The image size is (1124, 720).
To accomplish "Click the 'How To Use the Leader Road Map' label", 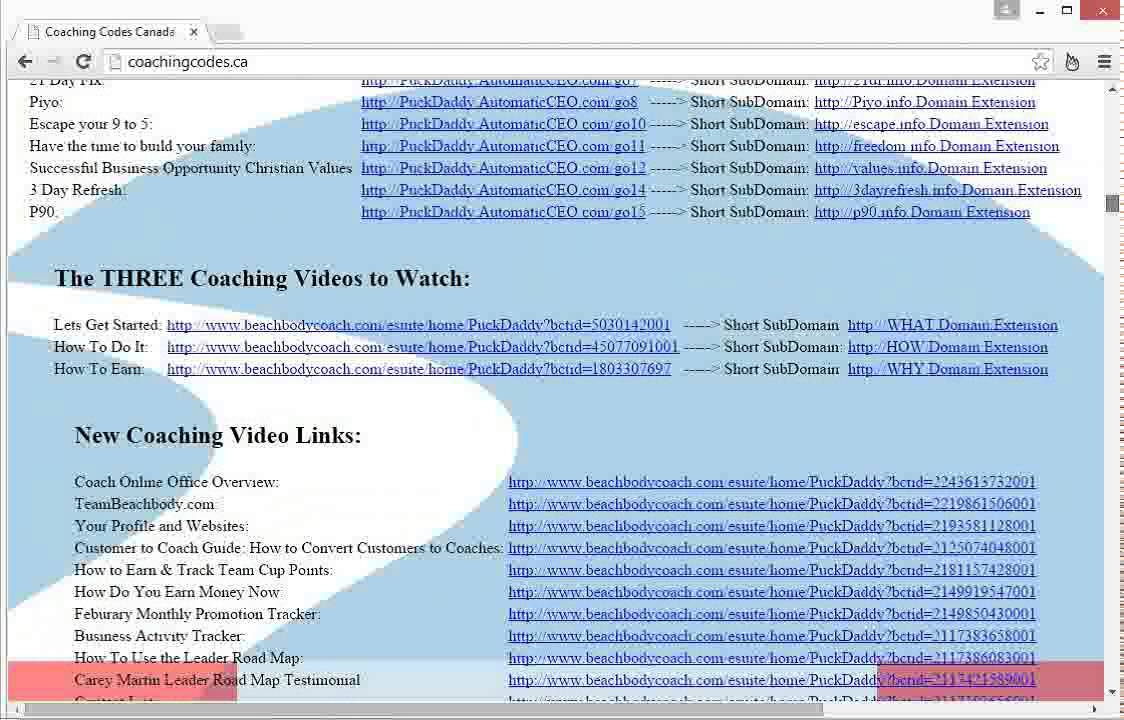I will pyautogui.click(x=189, y=658).
